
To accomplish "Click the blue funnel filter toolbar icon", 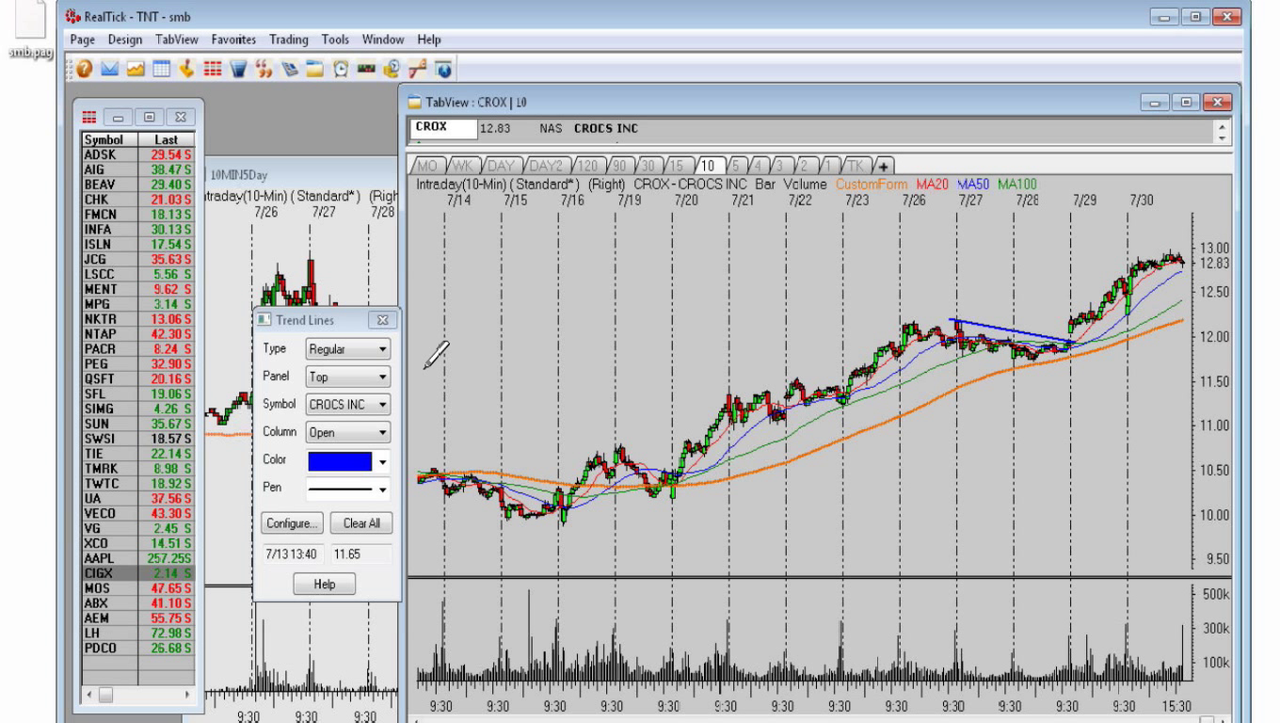I will (238, 69).
